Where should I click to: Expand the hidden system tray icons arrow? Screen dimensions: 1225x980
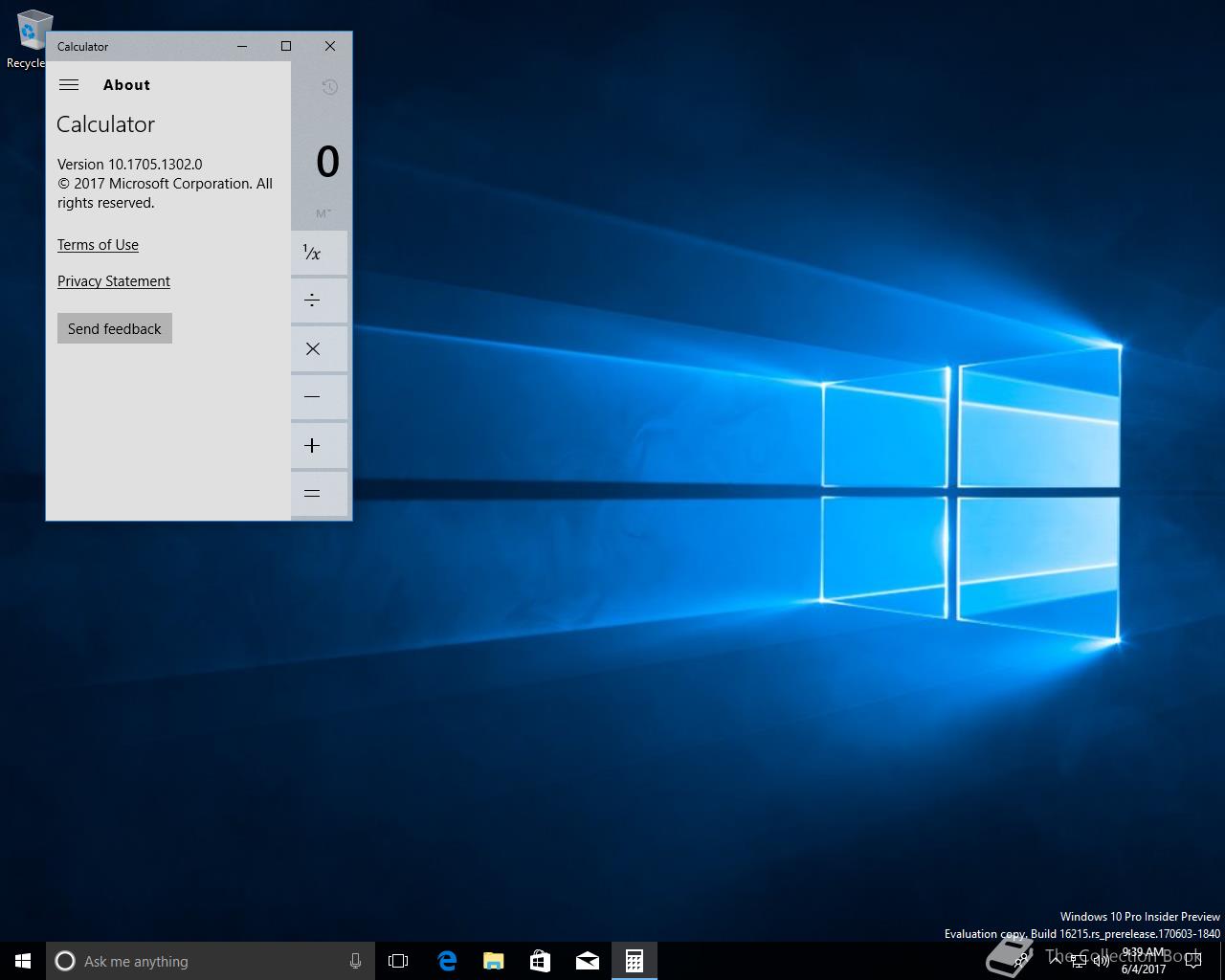coord(1056,960)
